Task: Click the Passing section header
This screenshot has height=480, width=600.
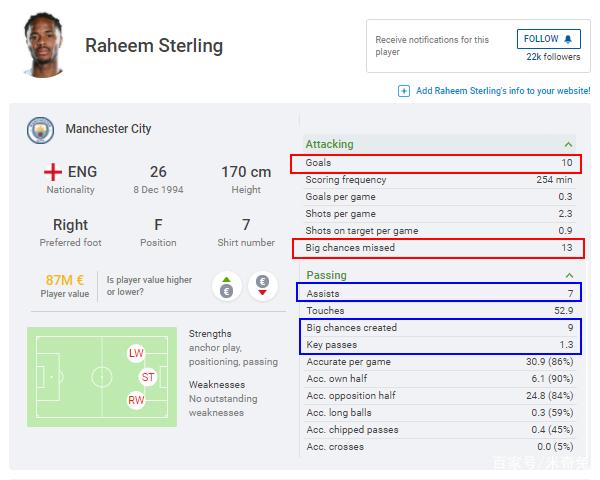Action: point(326,275)
